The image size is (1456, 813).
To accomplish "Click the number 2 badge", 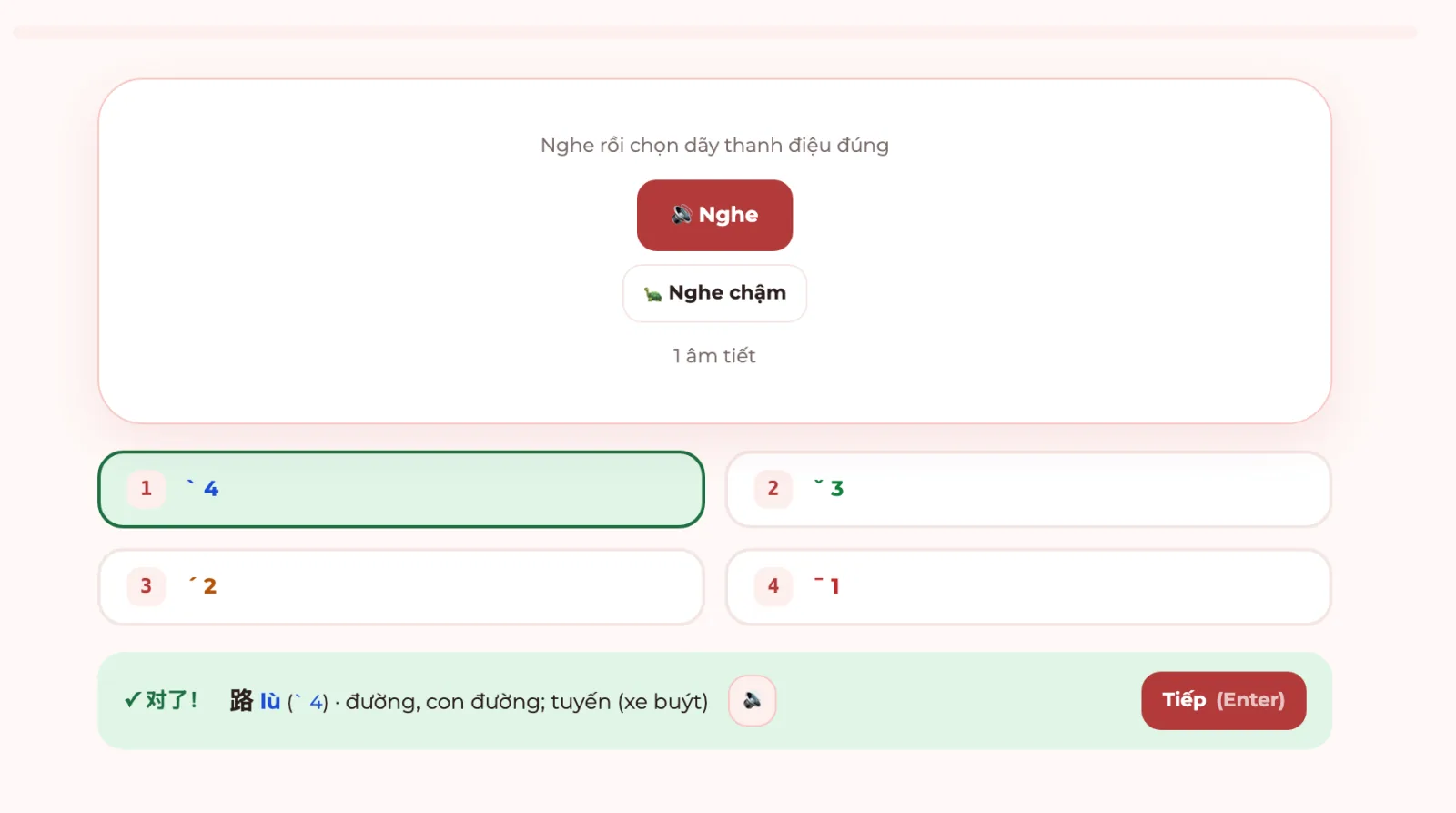I will pyautogui.click(x=773, y=489).
